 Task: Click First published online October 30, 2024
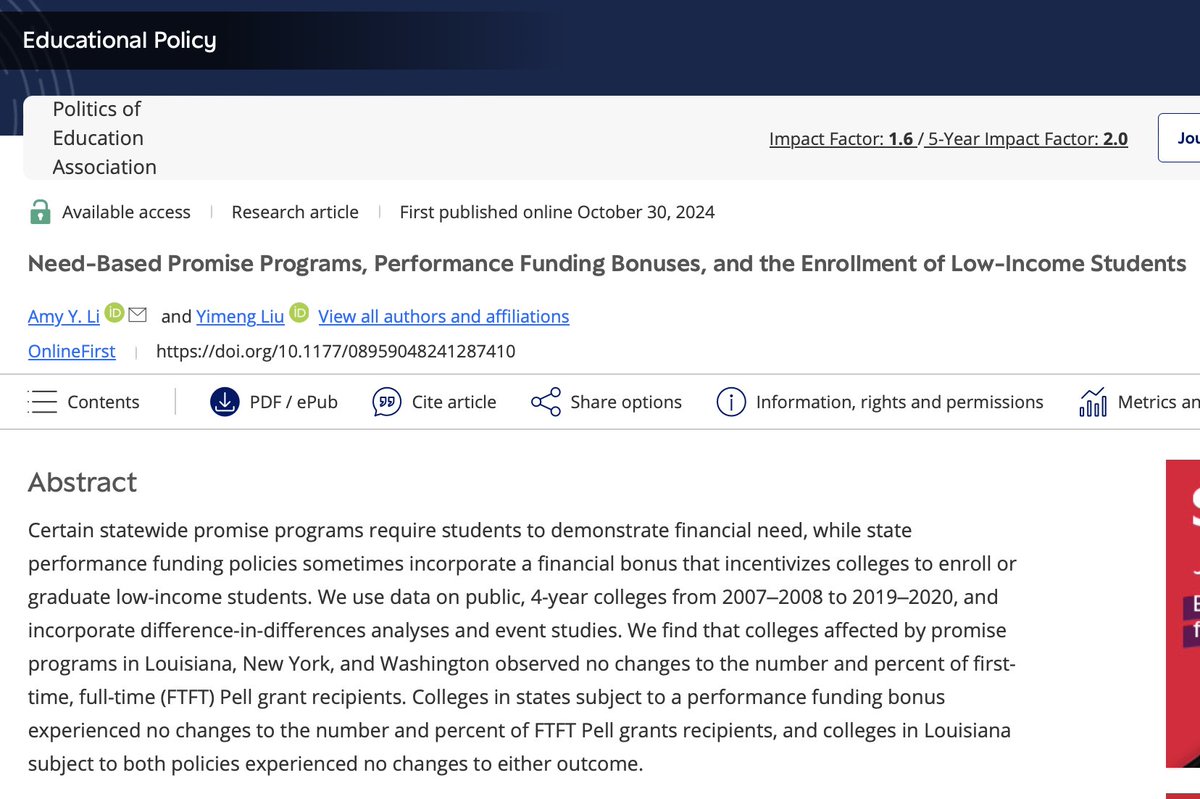[x=557, y=212]
